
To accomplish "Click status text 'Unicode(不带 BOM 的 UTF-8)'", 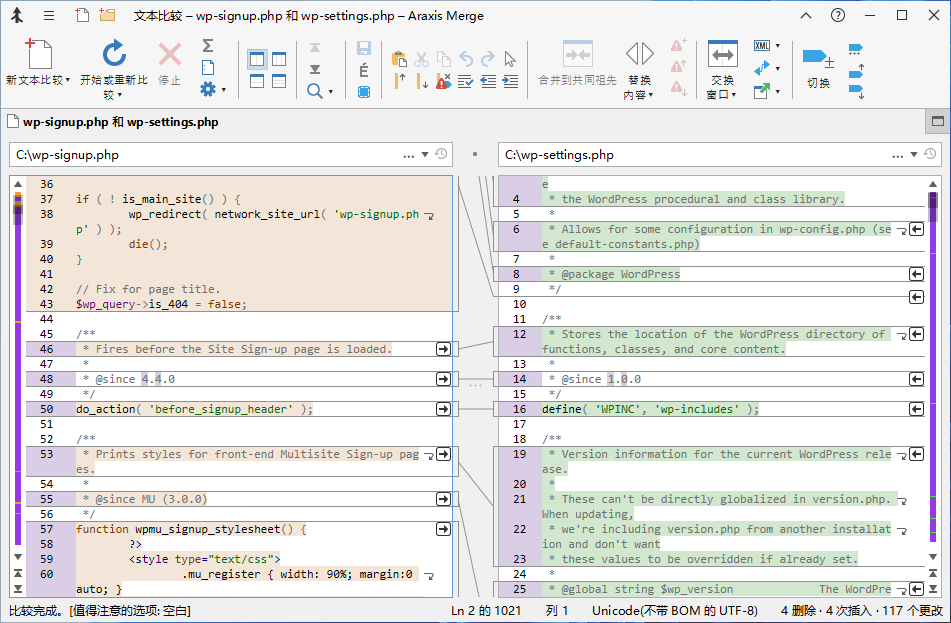I will [675, 611].
